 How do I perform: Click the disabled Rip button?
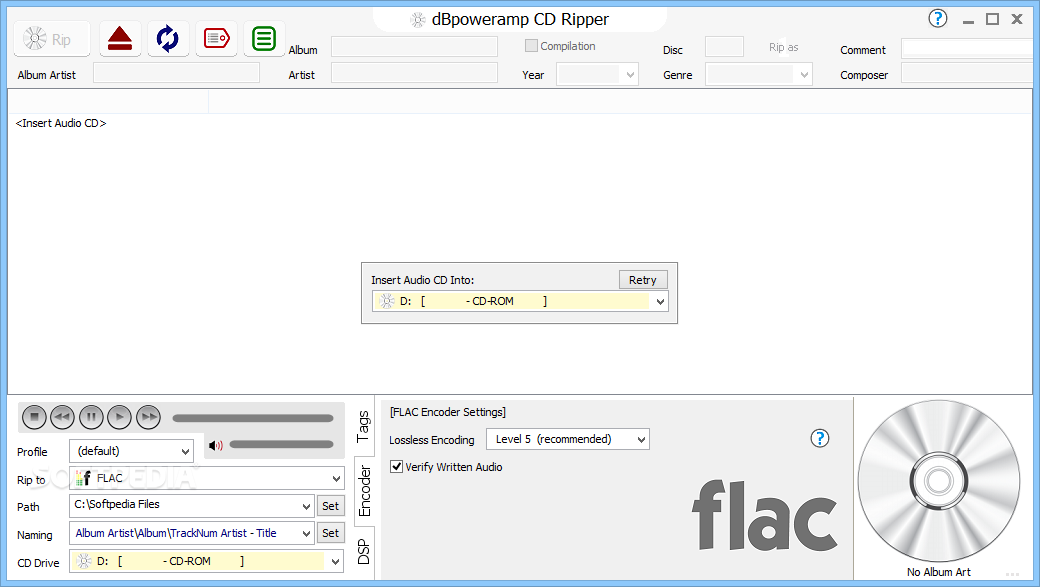[x=51, y=38]
